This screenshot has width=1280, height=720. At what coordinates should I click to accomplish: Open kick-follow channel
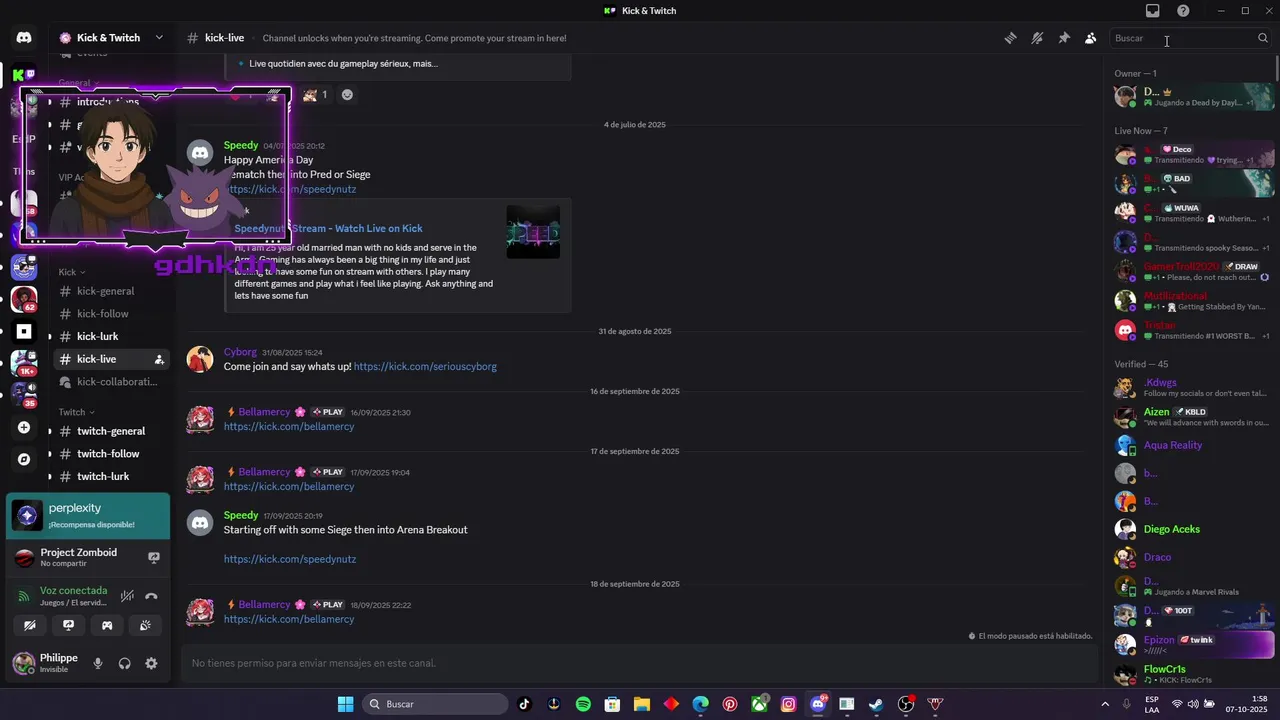coord(110,314)
